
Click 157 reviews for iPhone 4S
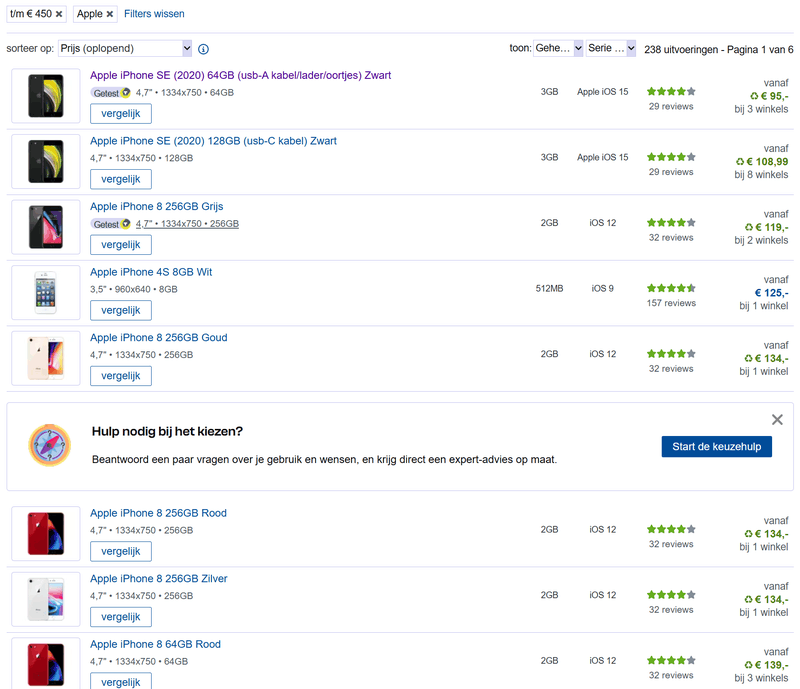coord(671,303)
